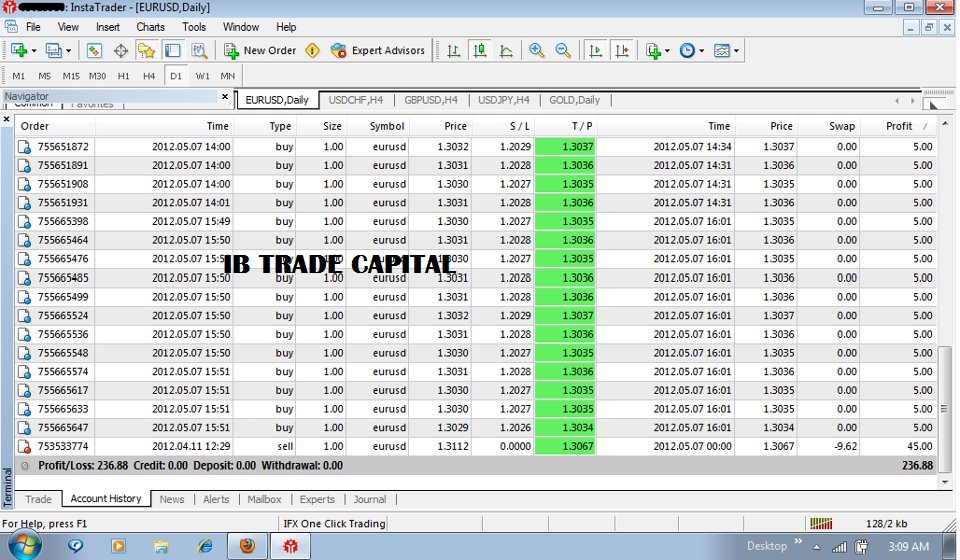960x560 pixels.
Task: Click the Expert Advisors button
Action: [377, 51]
